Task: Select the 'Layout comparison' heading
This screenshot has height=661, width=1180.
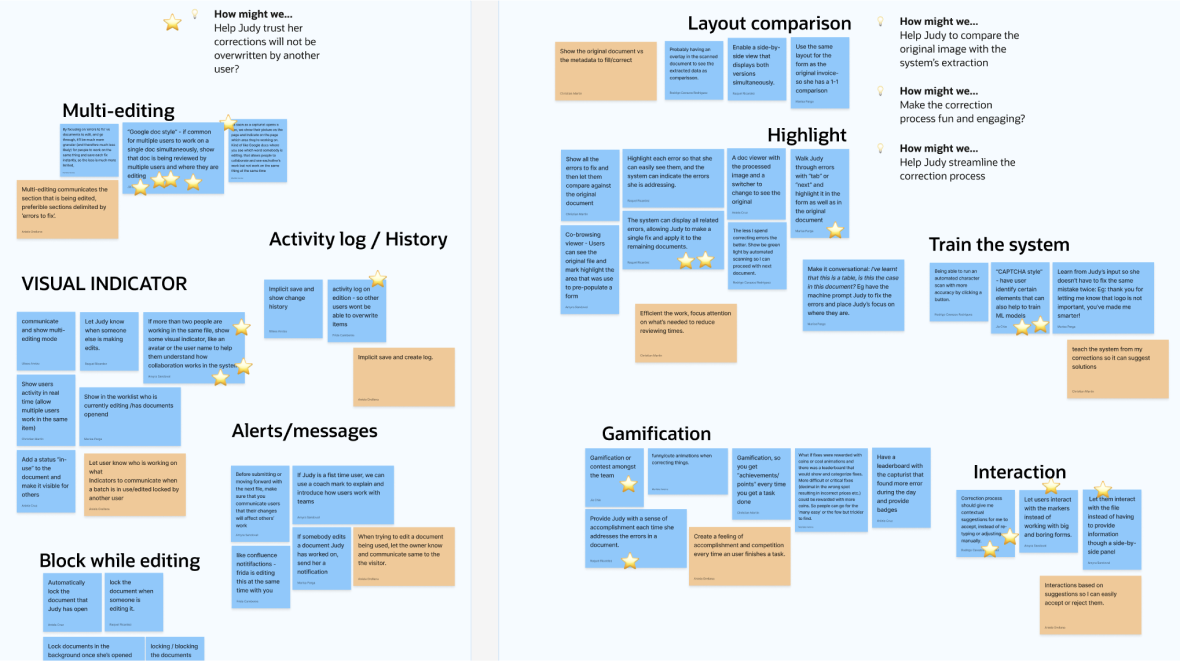Action: click(769, 23)
